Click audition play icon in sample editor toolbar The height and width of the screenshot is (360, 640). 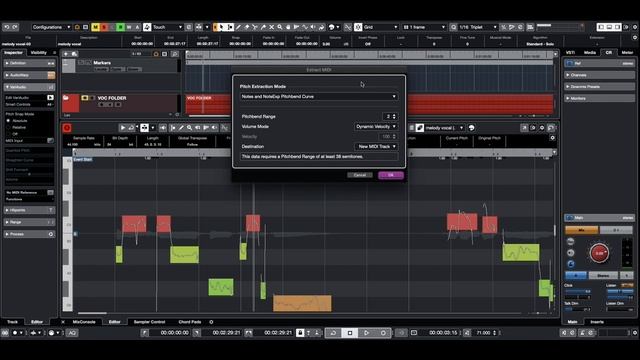click(x=122, y=128)
